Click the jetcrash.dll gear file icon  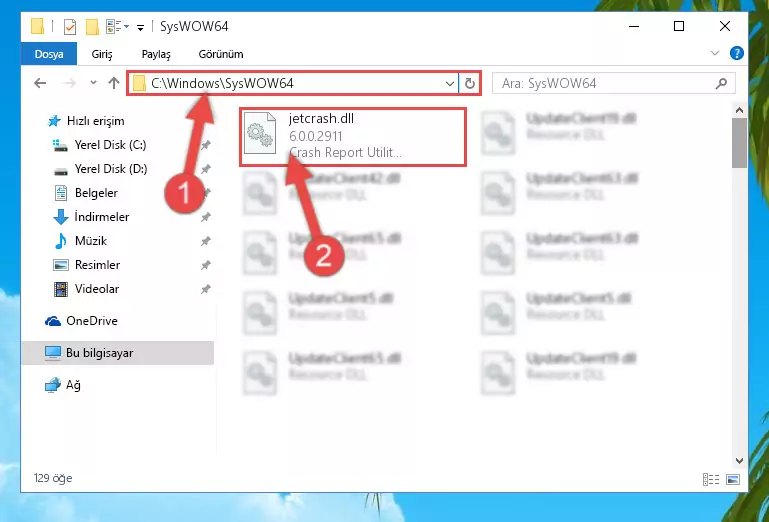[260, 134]
